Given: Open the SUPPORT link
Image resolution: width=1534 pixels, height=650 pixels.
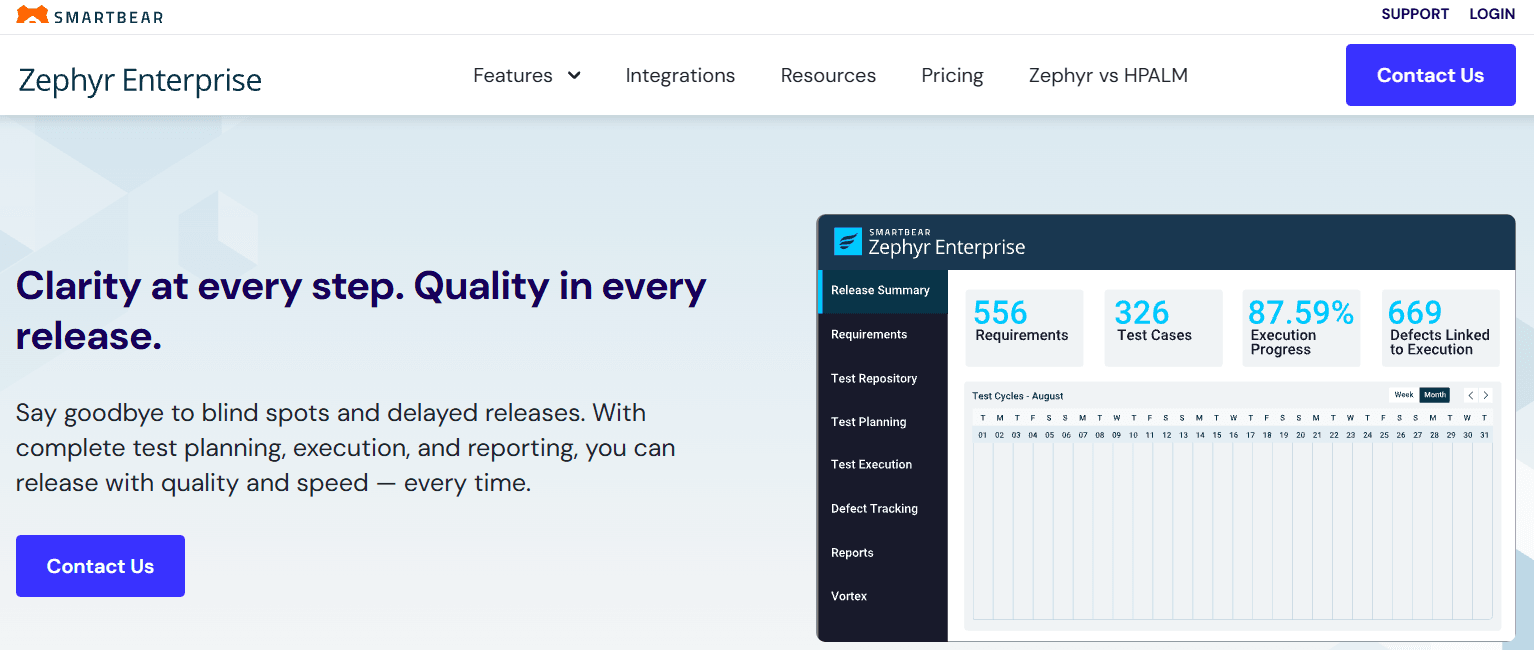Looking at the screenshot, I should click(1415, 14).
